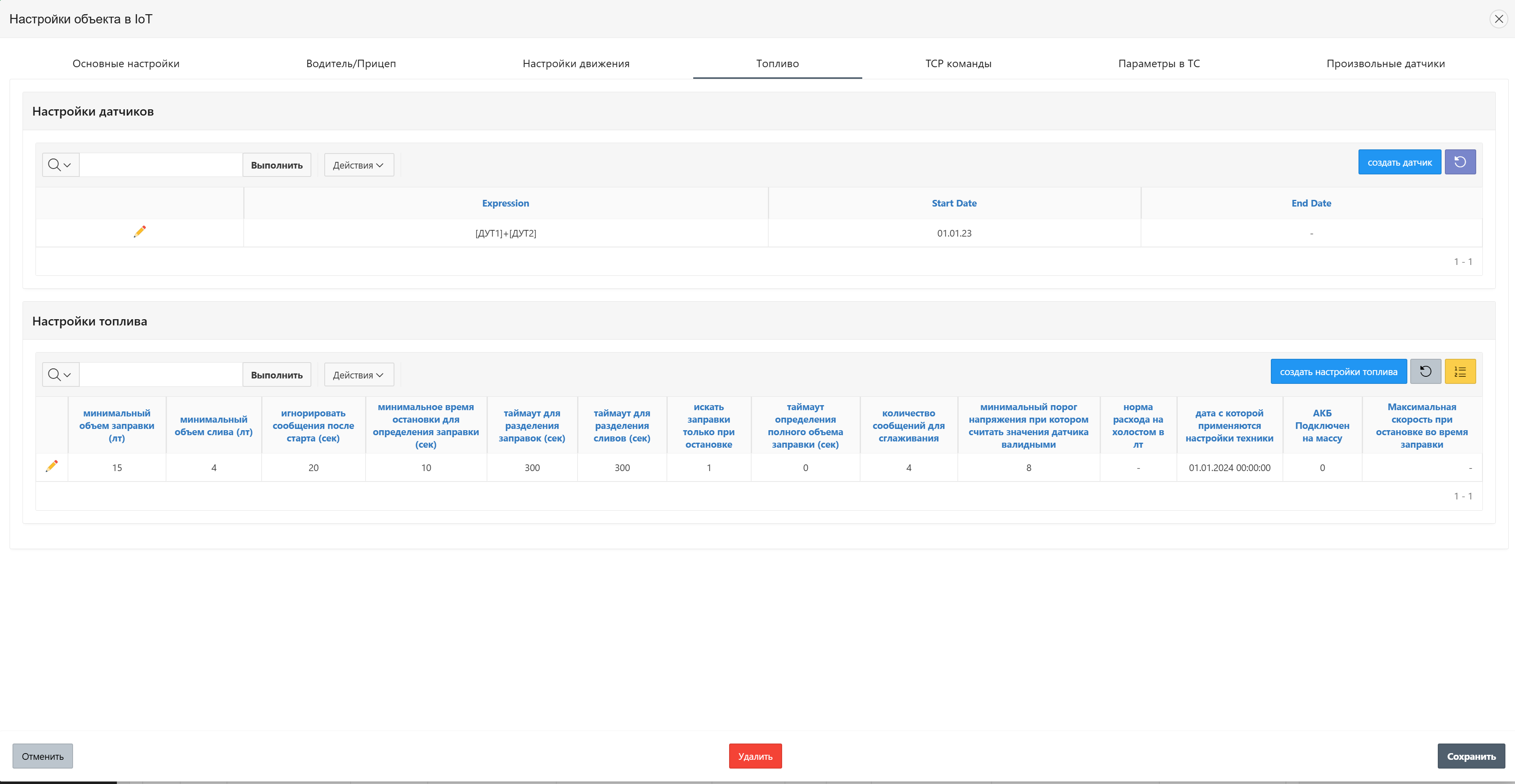Refresh the sensor settings table
This screenshot has height=784, width=1515.
click(1460, 162)
